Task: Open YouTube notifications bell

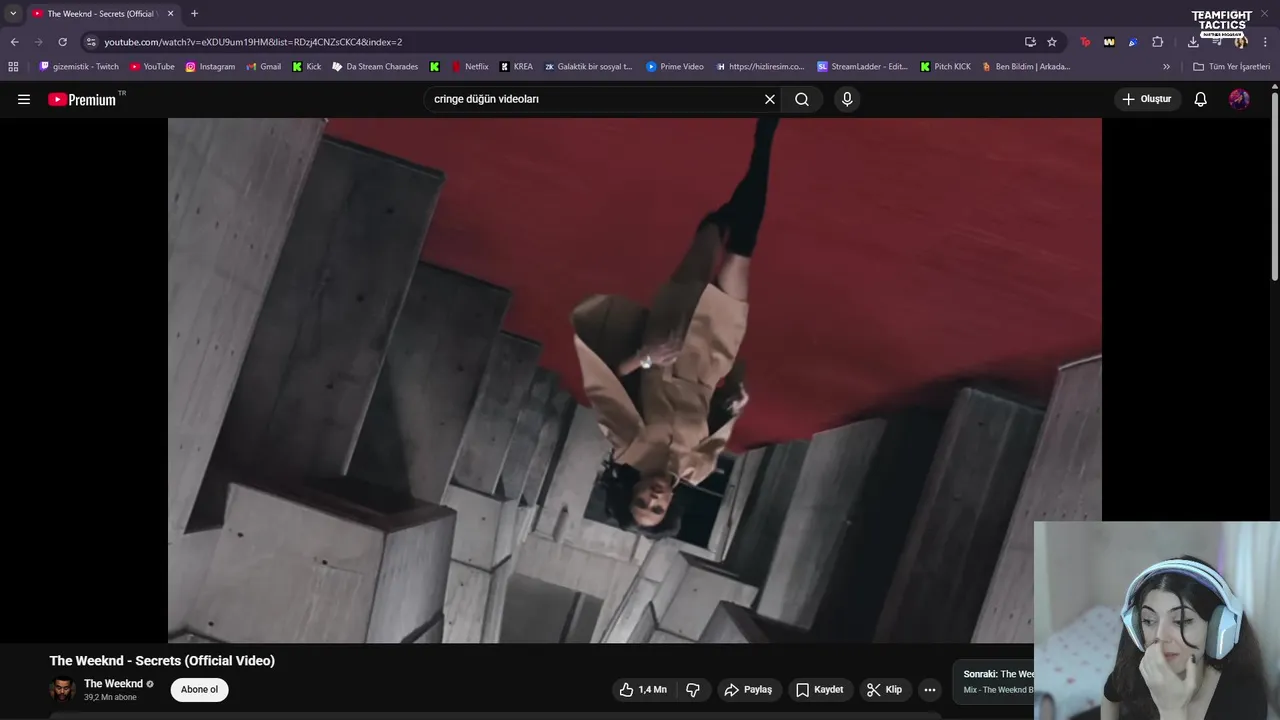Action: (x=1201, y=99)
